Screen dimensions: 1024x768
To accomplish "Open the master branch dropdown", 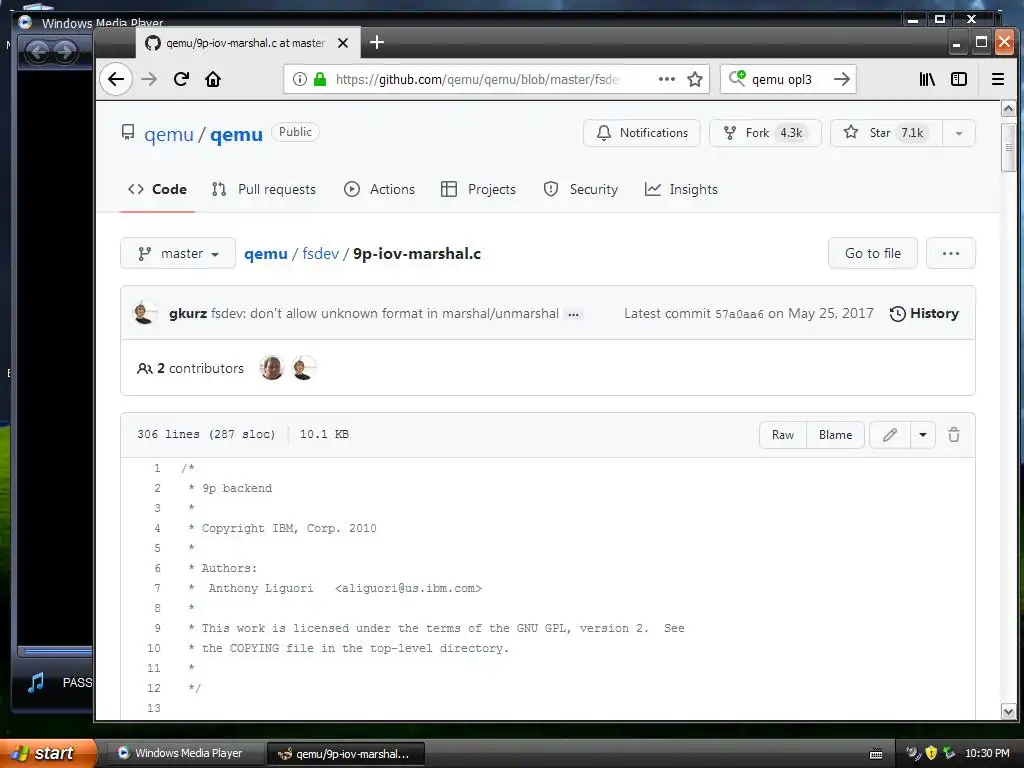I will [x=178, y=253].
